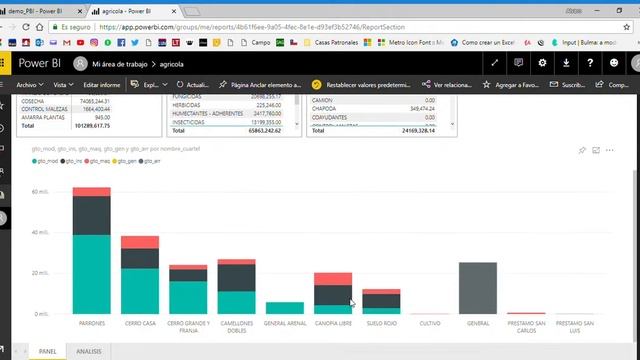Open more options ellipsis on bar chart
Viewport: 640px width, 360px height.
point(610,150)
